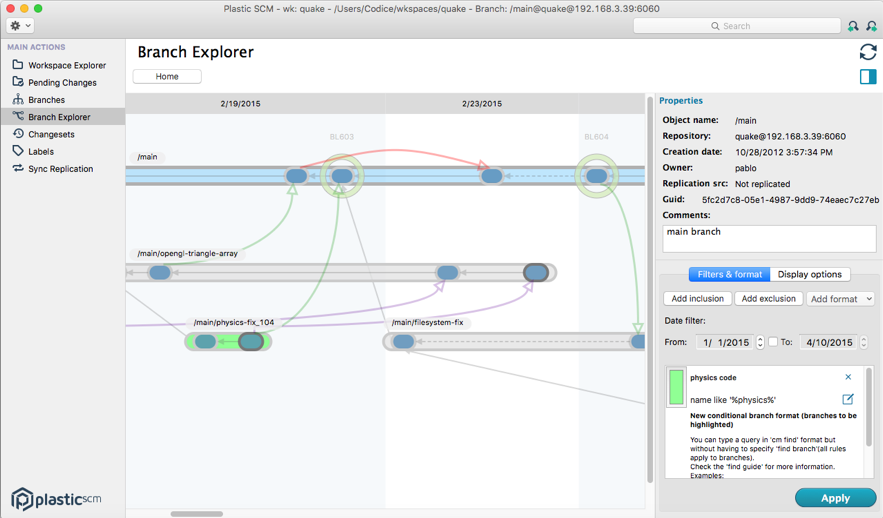
Task: Click the Apply button
Action: 835,498
